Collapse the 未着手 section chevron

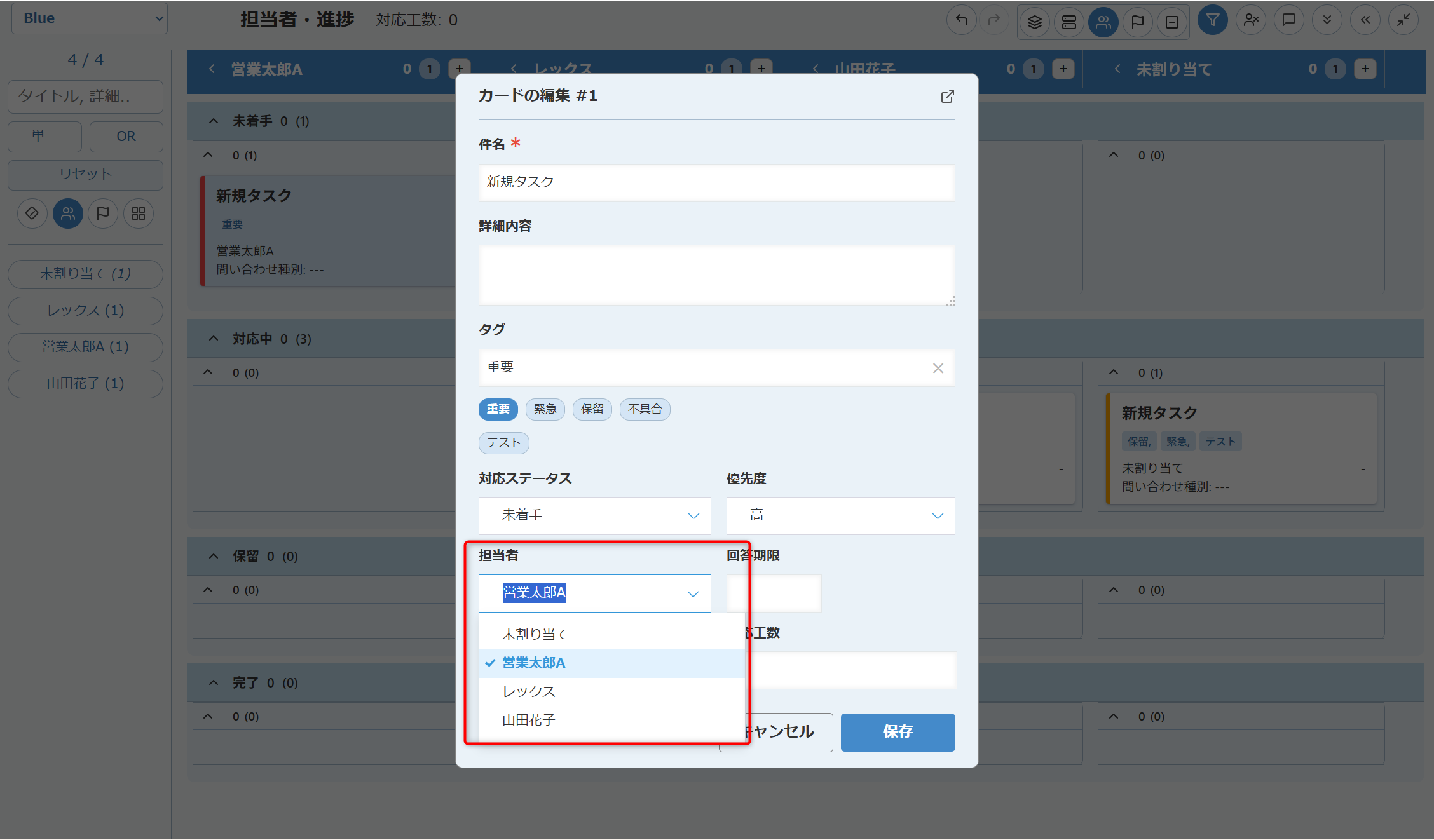214,121
